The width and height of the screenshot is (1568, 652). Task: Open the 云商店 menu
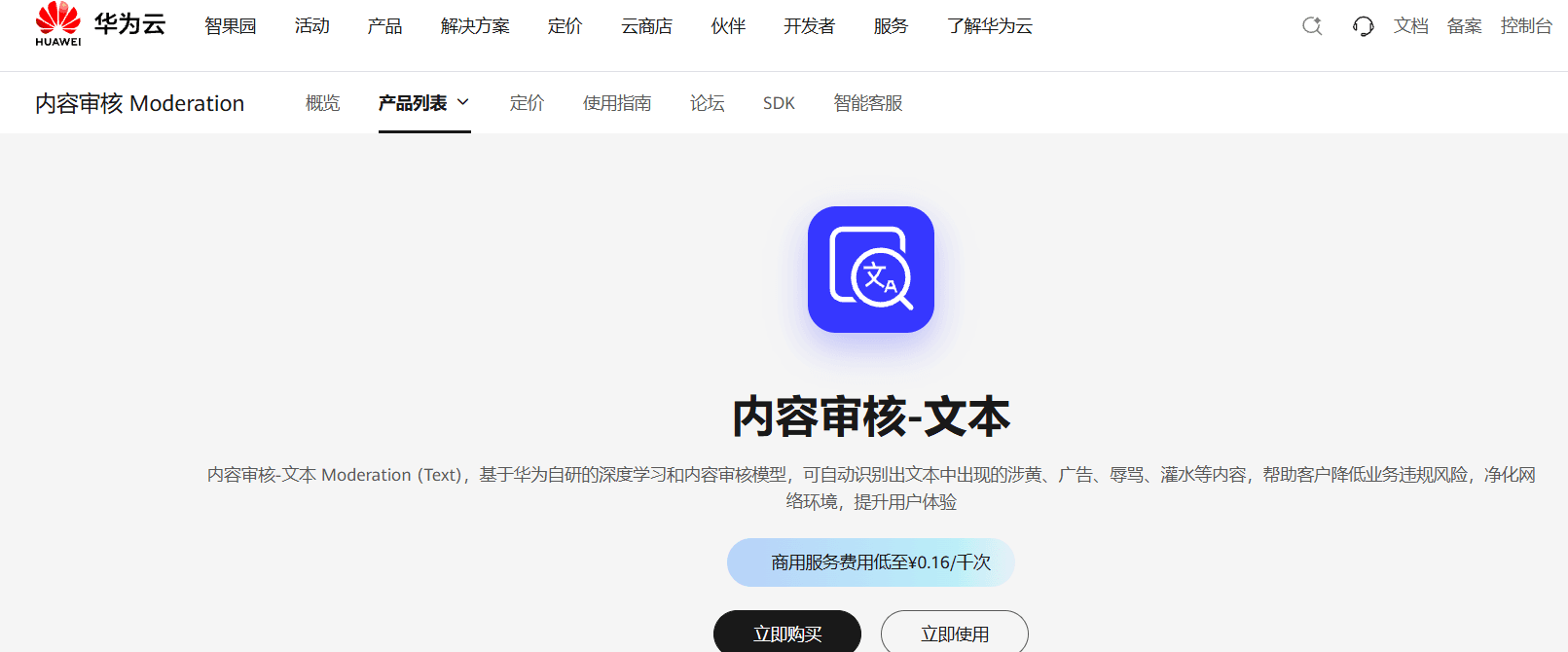click(646, 26)
